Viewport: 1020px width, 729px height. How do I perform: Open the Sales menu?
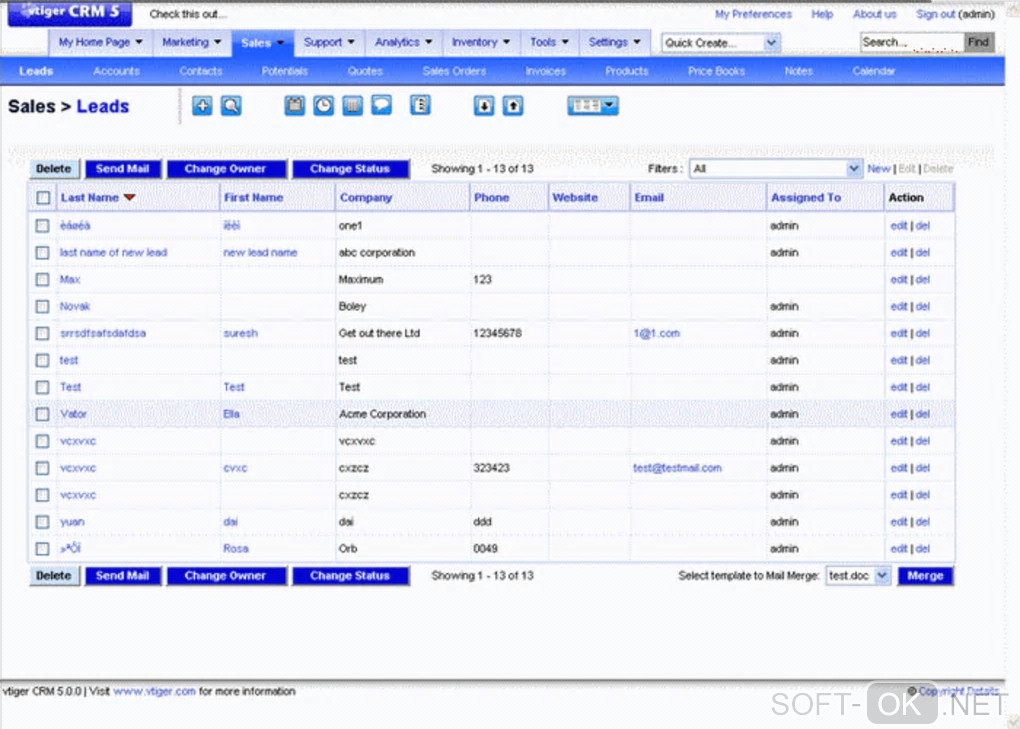[262, 43]
